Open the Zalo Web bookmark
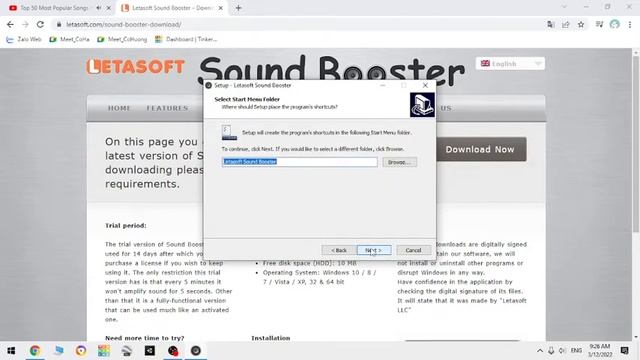The width and height of the screenshot is (640, 360). point(24,39)
